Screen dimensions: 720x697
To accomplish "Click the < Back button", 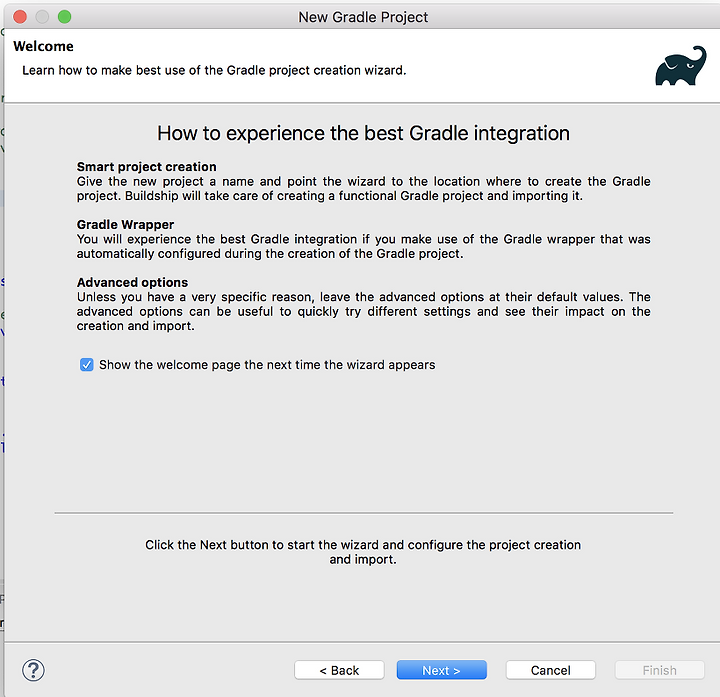I will tap(339, 670).
